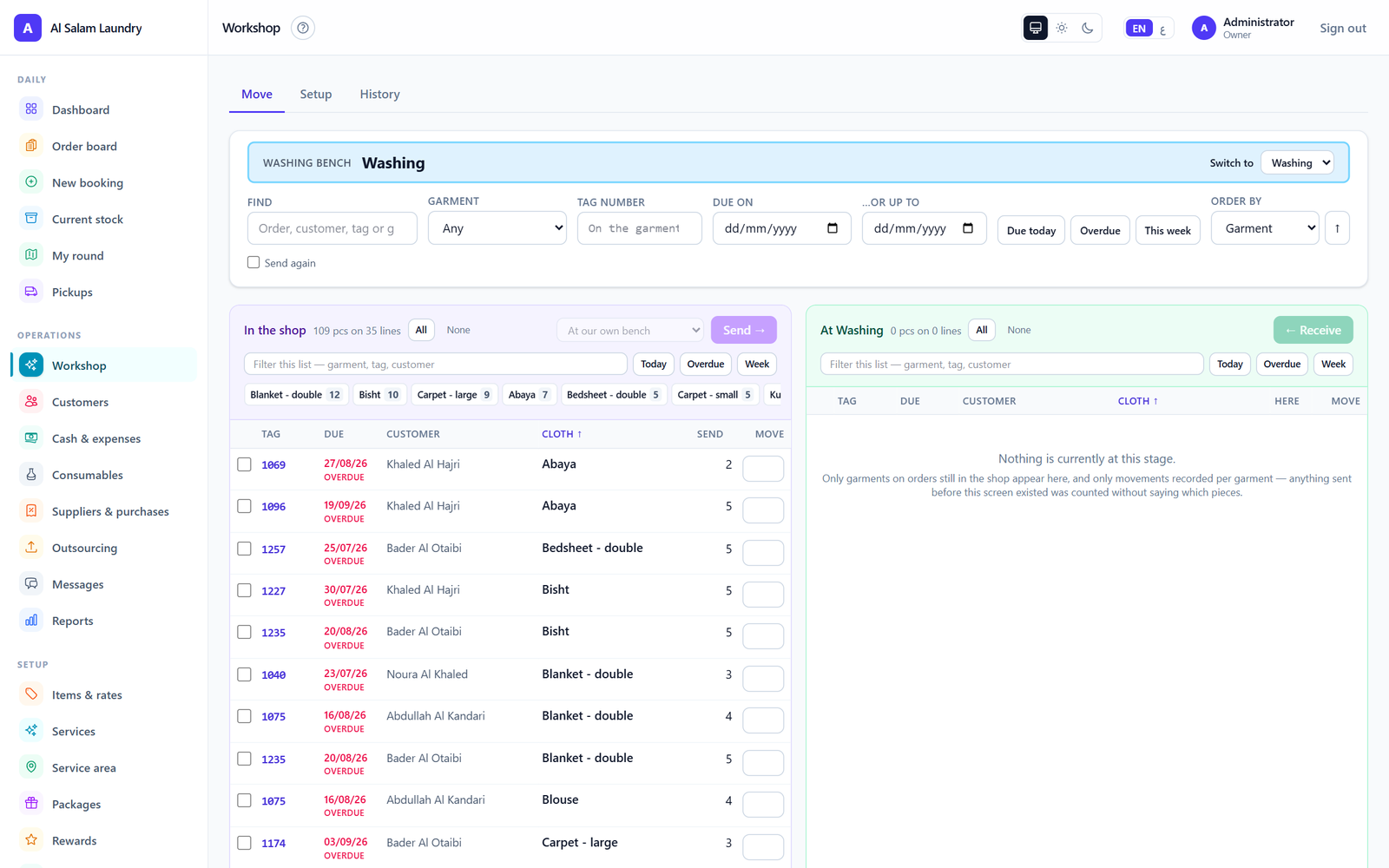The width and height of the screenshot is (1389, 868).
Task: Open the Dashboard sidebar icon
Action: [31, 109]
